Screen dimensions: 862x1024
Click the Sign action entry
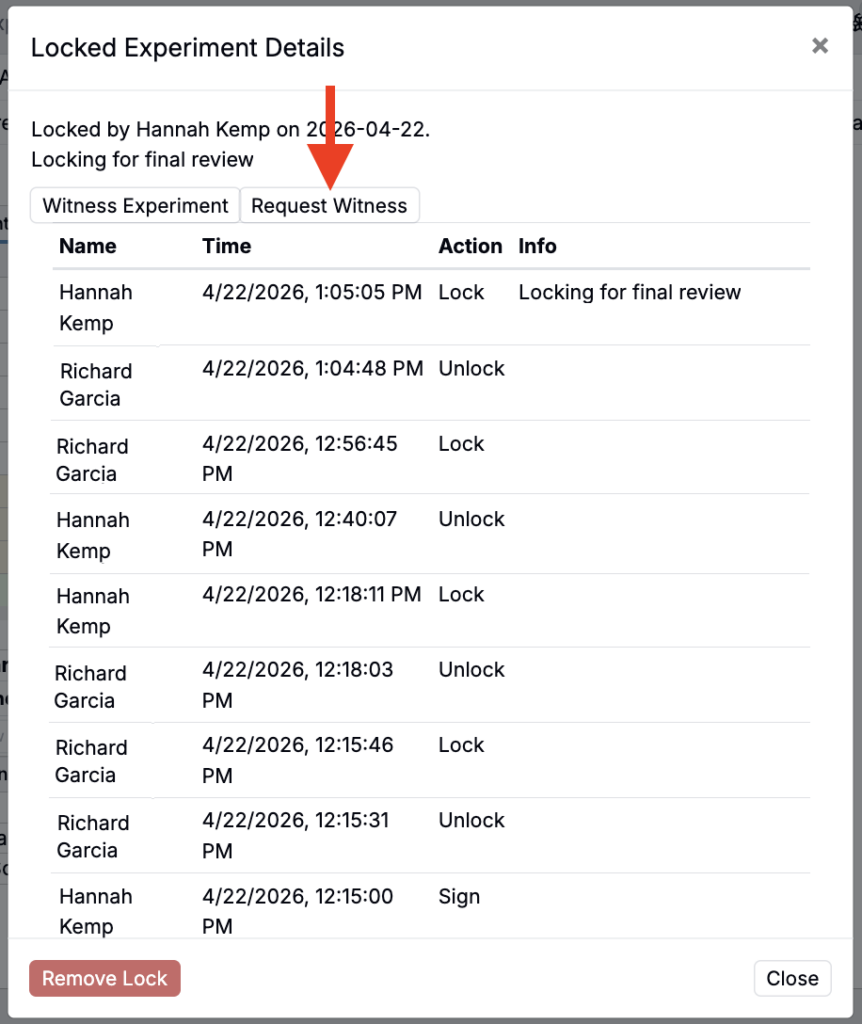pyautogui.click(x=459, y=897)
